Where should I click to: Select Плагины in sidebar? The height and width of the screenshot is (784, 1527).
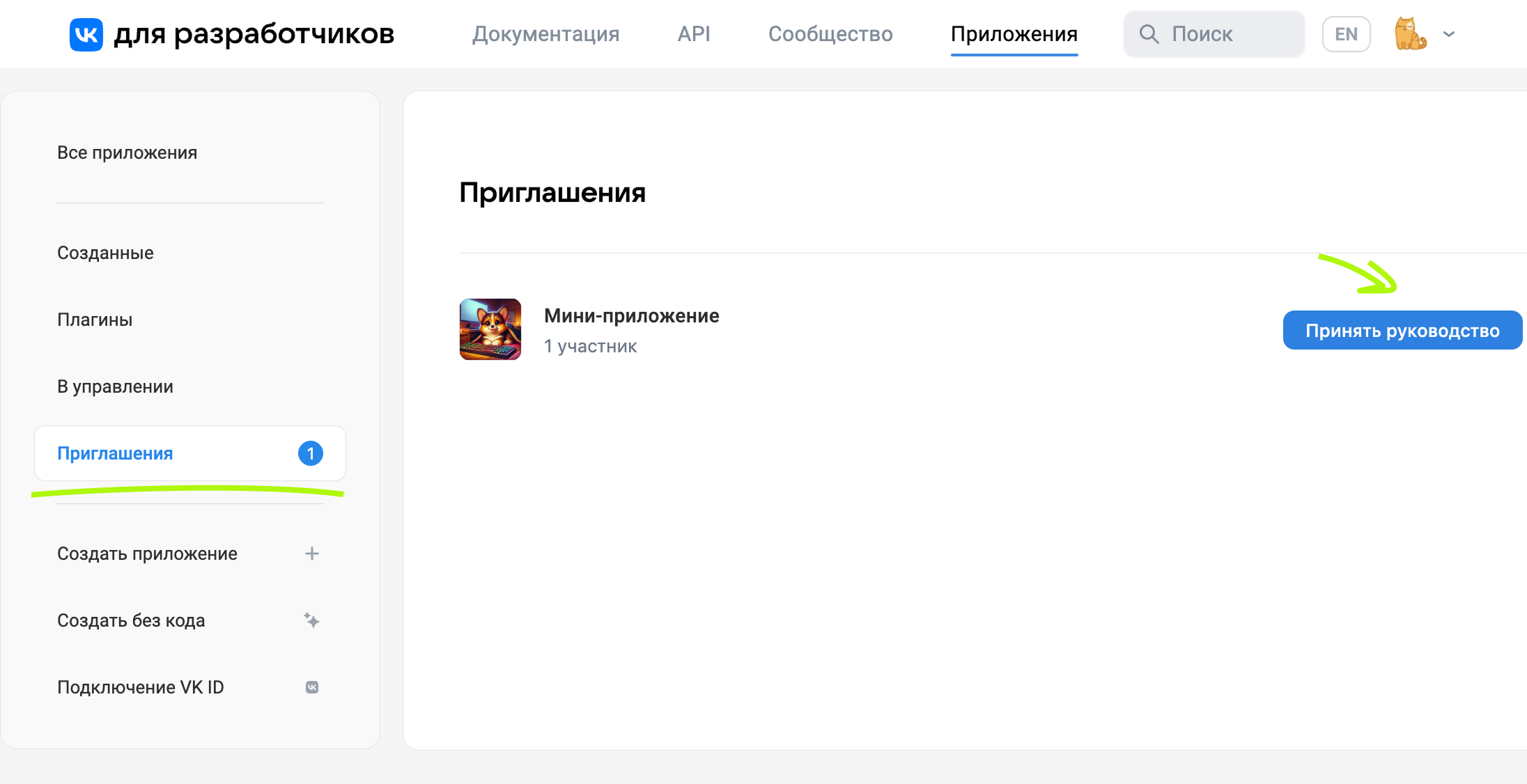click(x=95, y=320)
